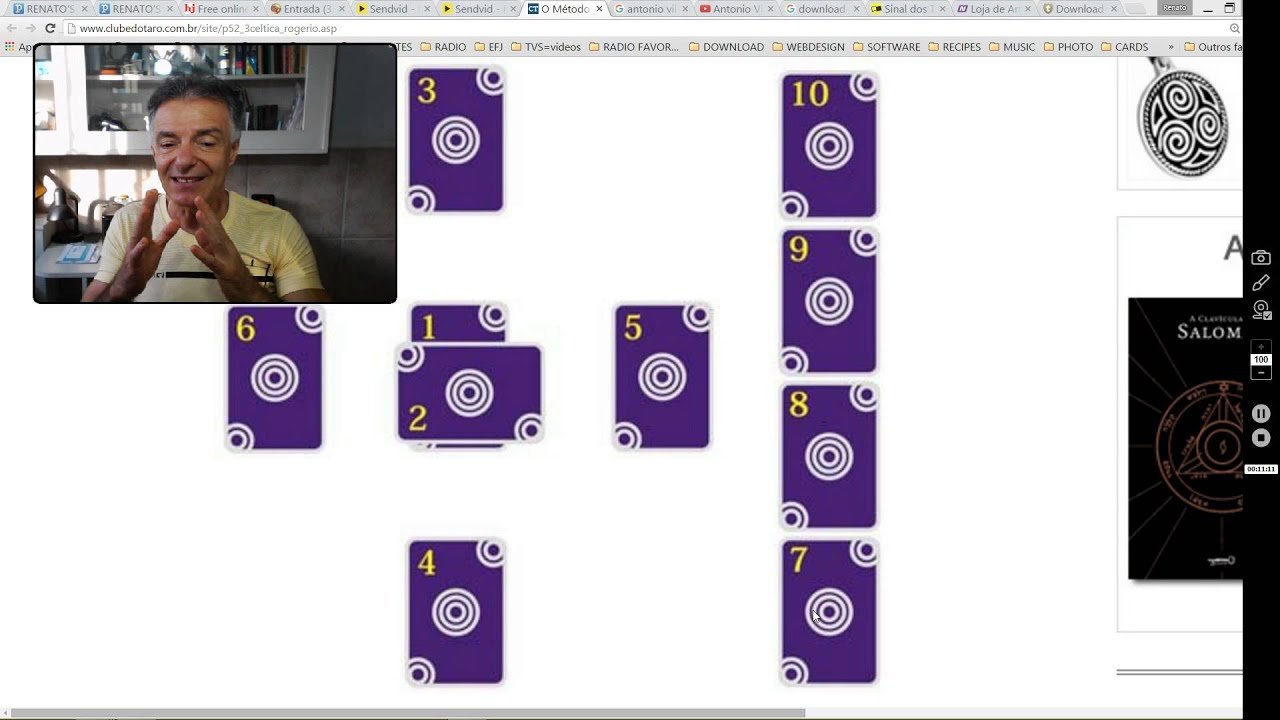Open the RECIPES bookmarks folder

[954, 47]
